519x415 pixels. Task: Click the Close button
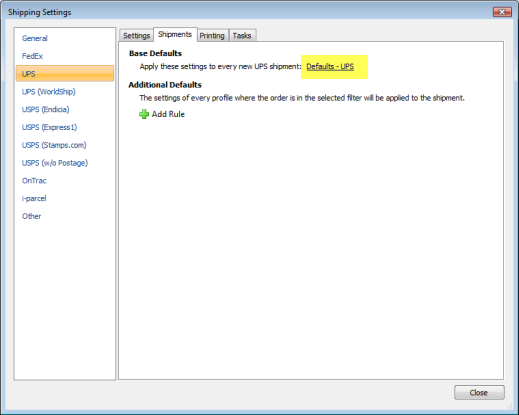pos(479,393)
